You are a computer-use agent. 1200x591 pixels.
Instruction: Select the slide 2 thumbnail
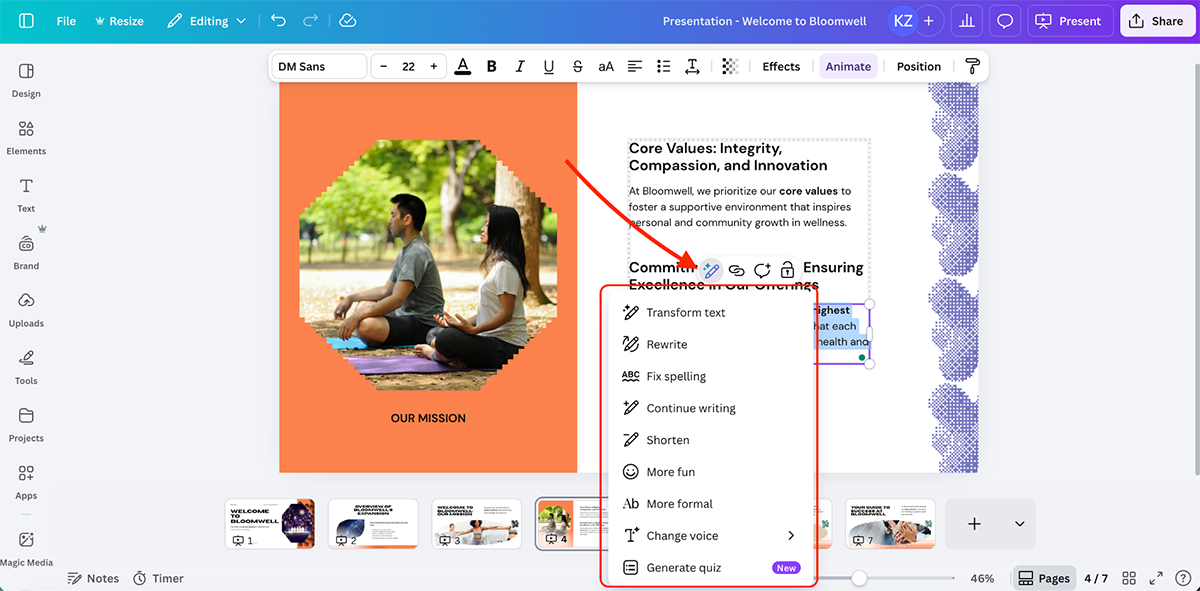[x=373, y=523]
